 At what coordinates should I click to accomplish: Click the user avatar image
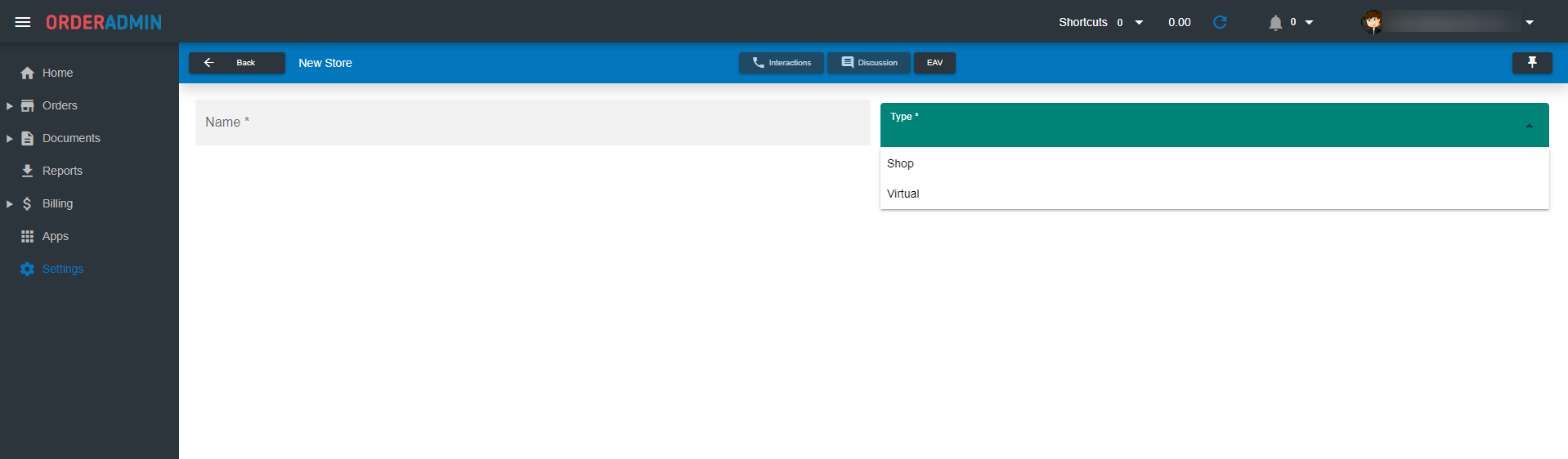coord(1373,22)
